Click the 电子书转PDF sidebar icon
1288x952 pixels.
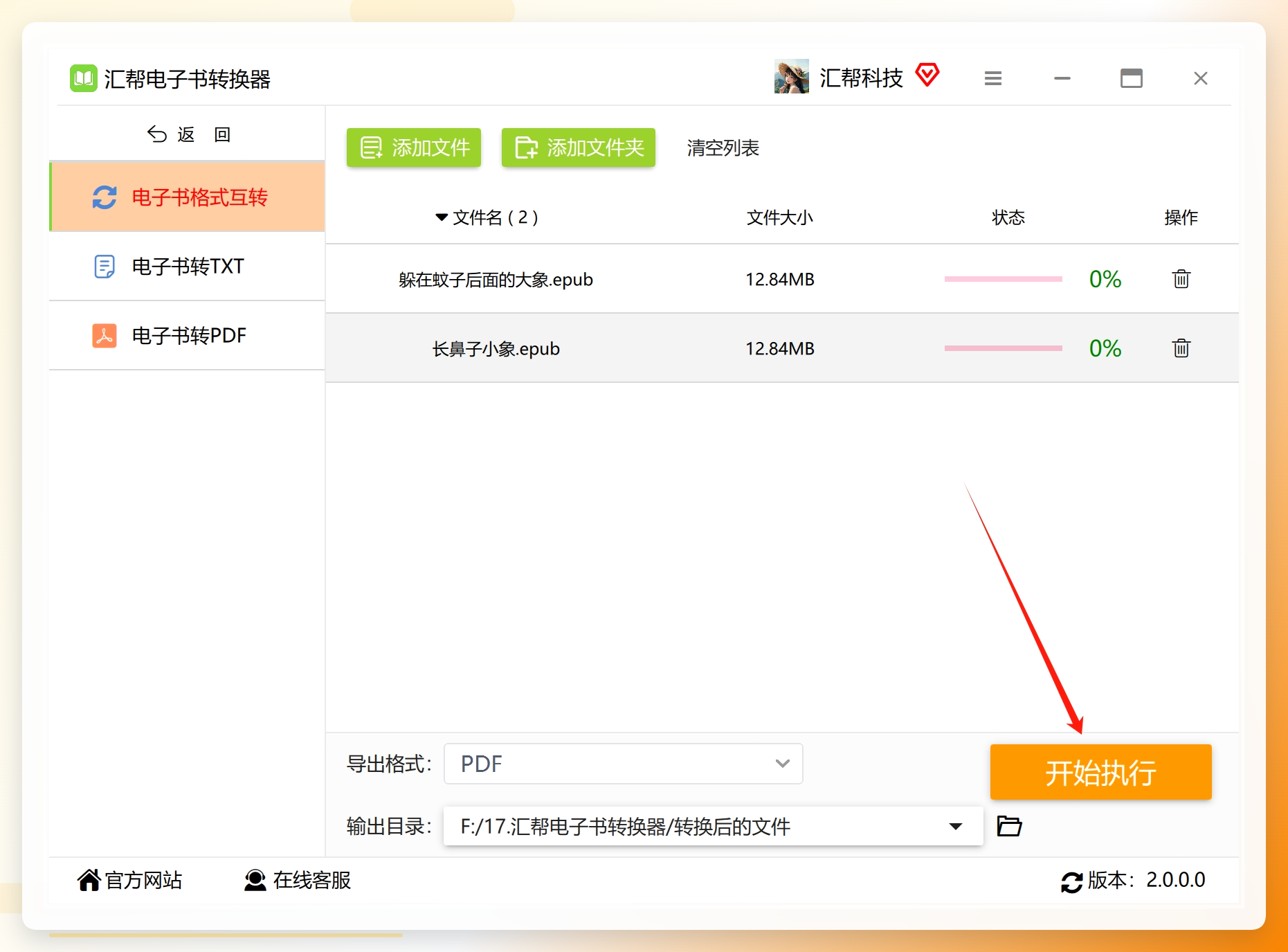point(105,336)
